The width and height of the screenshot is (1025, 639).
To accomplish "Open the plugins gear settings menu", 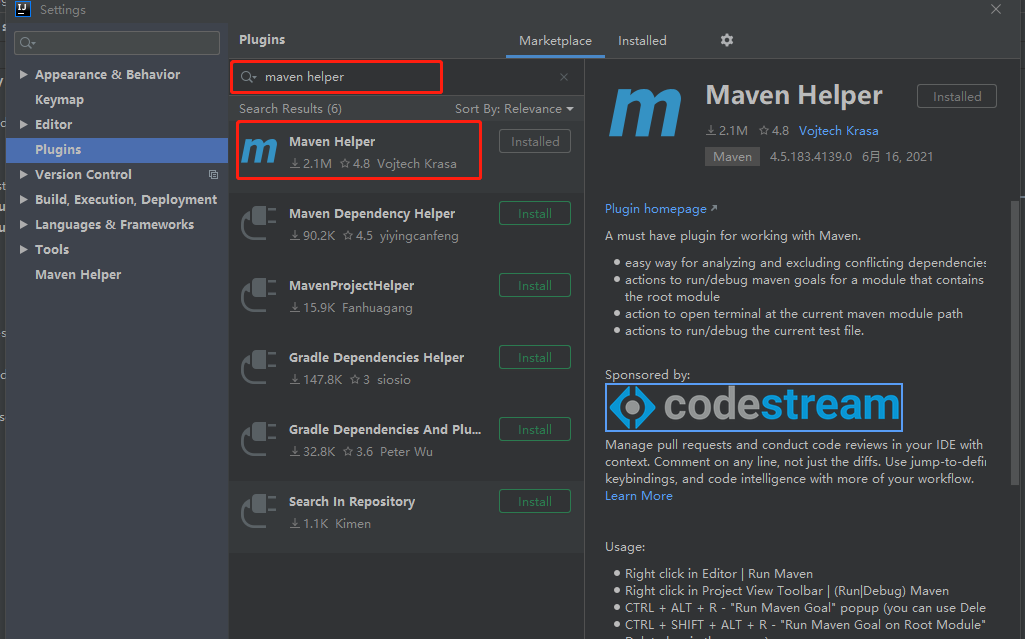I will 726,41.
